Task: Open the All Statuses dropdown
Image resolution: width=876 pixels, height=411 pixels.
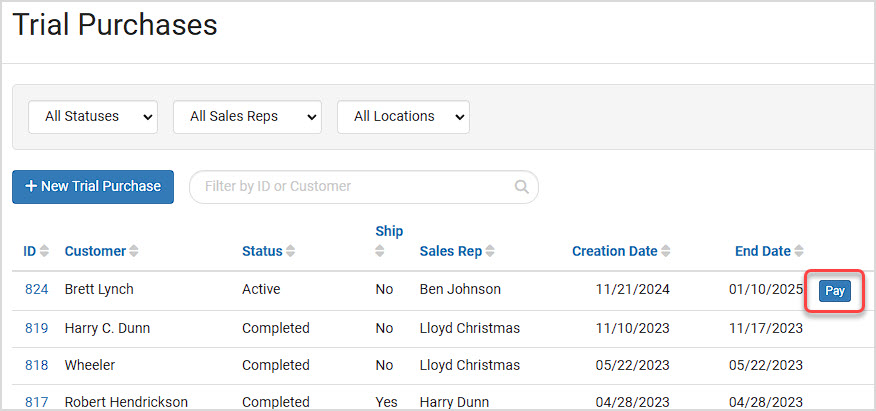Action: coord(93,117)
